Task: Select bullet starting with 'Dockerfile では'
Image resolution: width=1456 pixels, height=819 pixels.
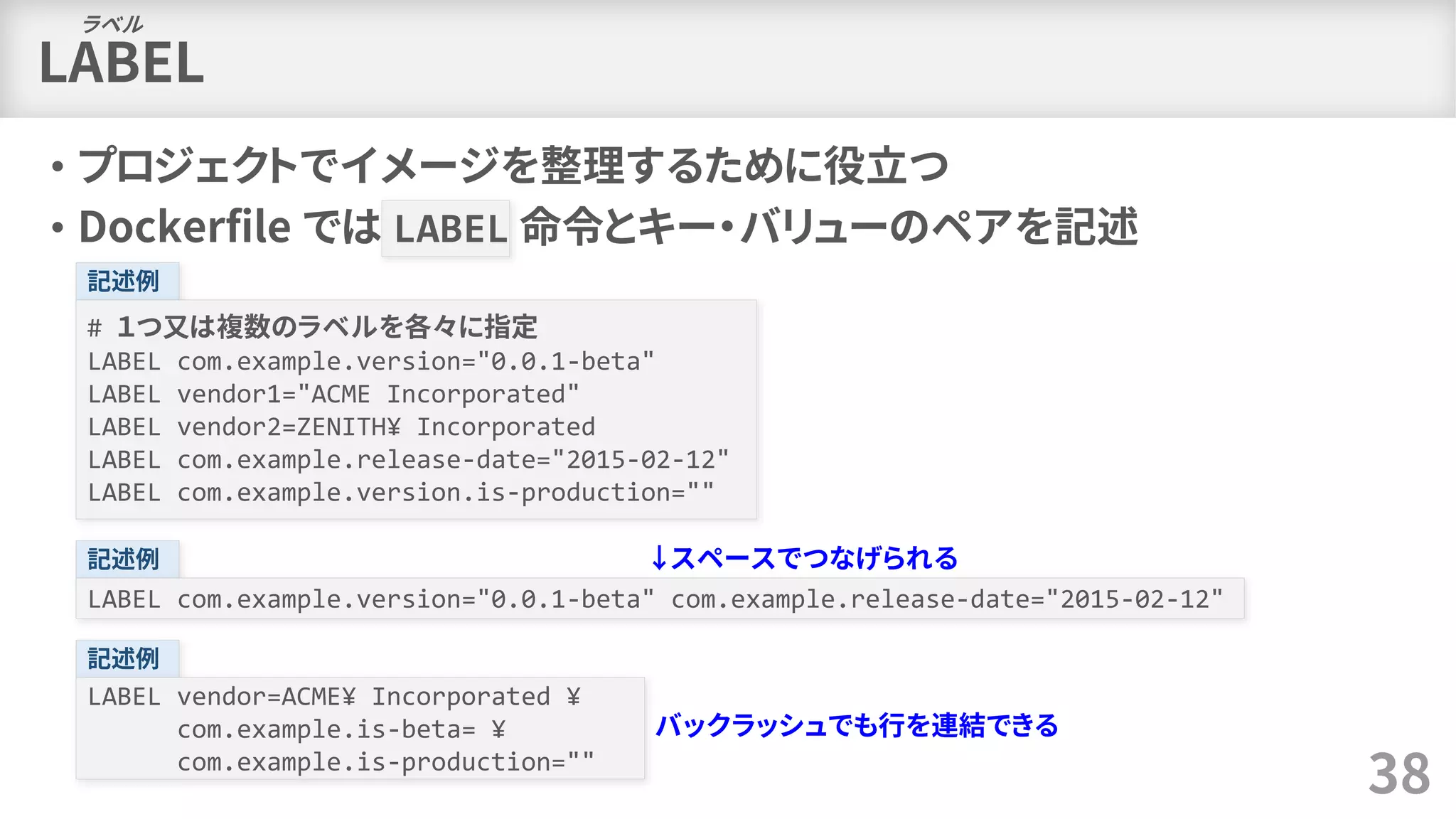Action: click(609, 227)
